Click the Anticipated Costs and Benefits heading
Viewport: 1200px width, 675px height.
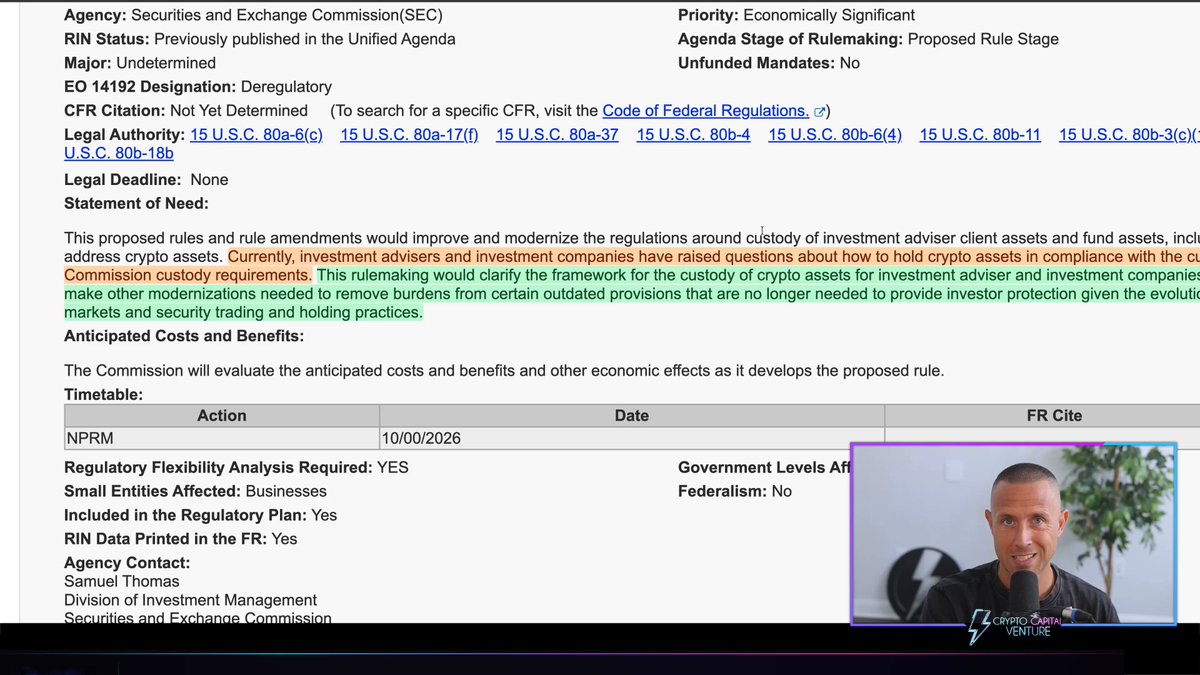(184, 336)
